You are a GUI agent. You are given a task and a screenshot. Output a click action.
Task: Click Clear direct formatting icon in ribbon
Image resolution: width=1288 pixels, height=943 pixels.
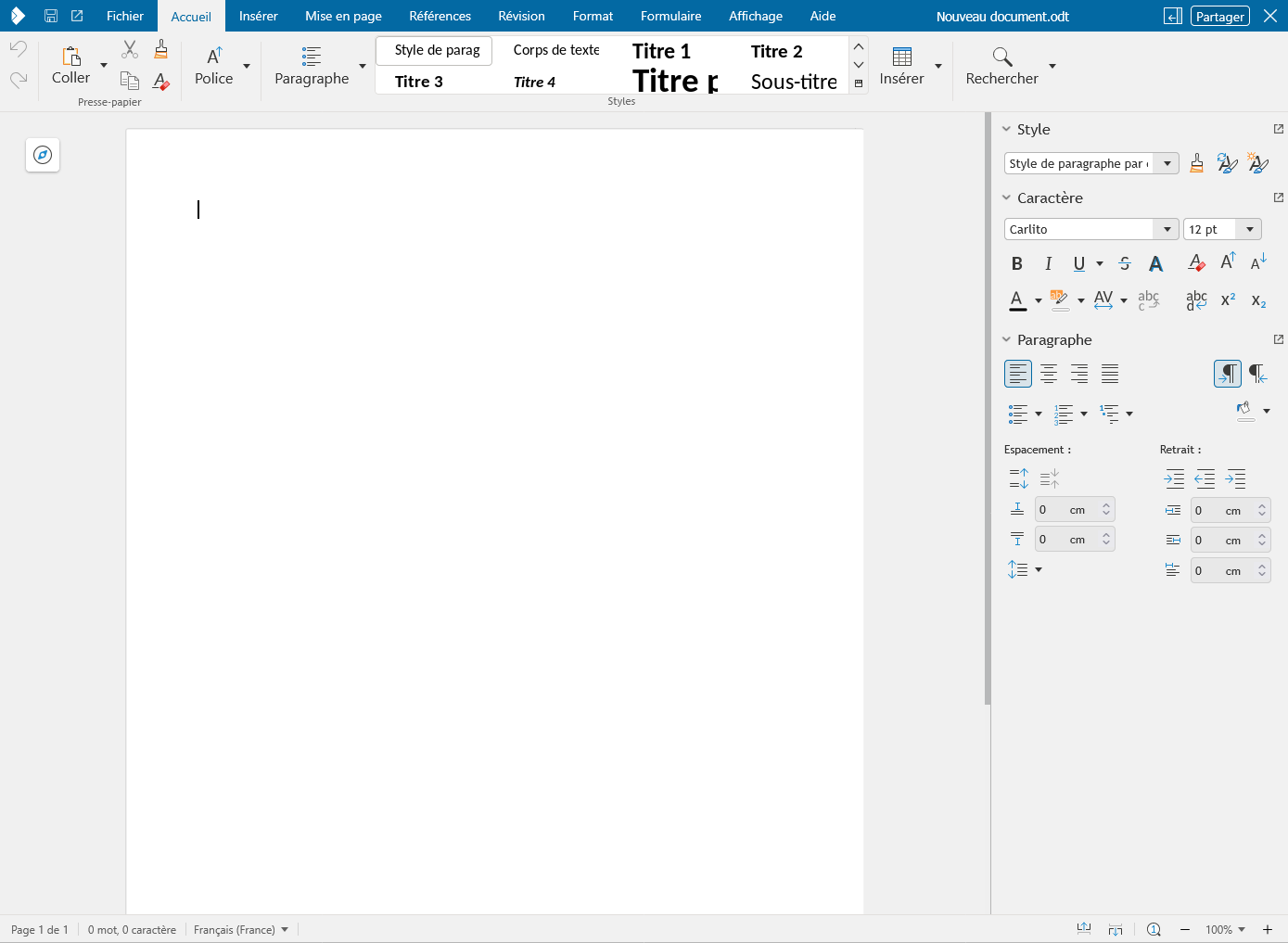(161, 82)
